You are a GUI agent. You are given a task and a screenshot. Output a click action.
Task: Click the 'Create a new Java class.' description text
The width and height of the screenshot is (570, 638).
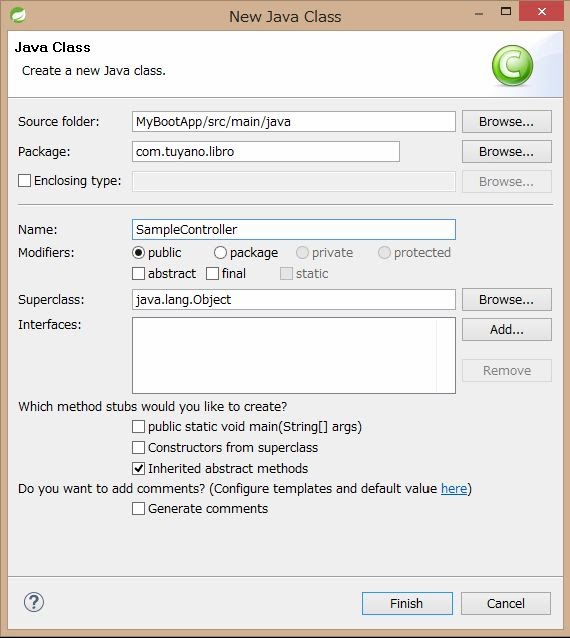[94, 71]
